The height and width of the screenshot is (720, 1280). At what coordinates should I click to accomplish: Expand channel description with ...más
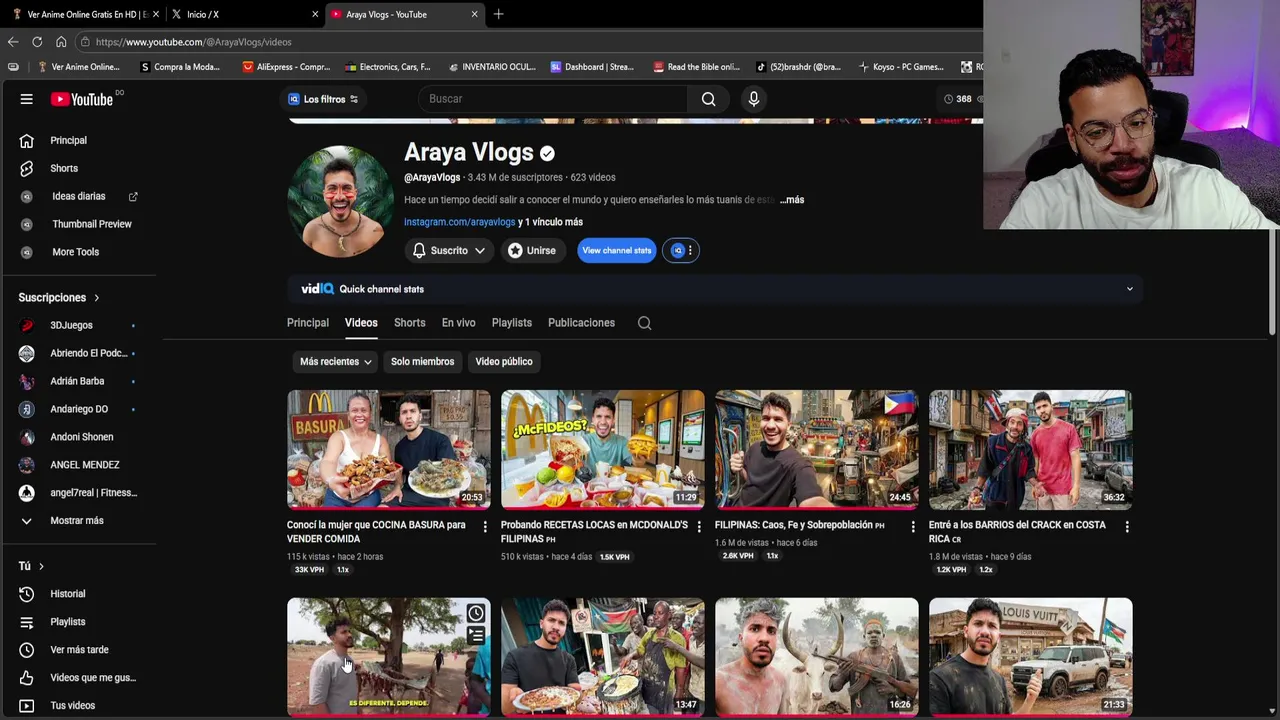pyautogui.click(x=792, y=200)
